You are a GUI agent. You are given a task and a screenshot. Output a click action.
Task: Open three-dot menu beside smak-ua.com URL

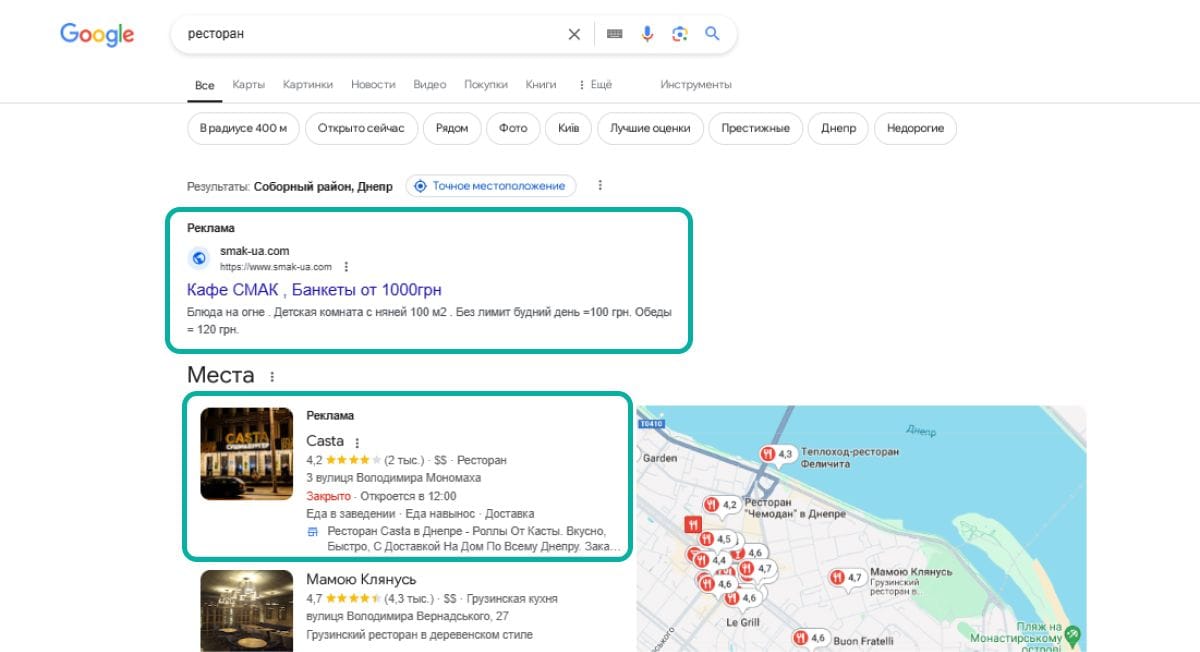(346, 267)
